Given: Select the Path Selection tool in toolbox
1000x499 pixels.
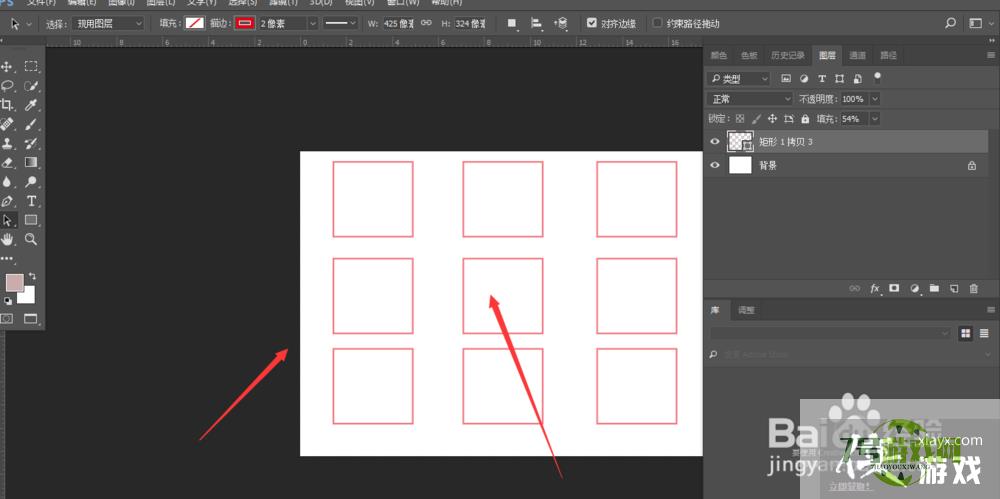Looking at the screenshot, I should (x=7, y=220).
